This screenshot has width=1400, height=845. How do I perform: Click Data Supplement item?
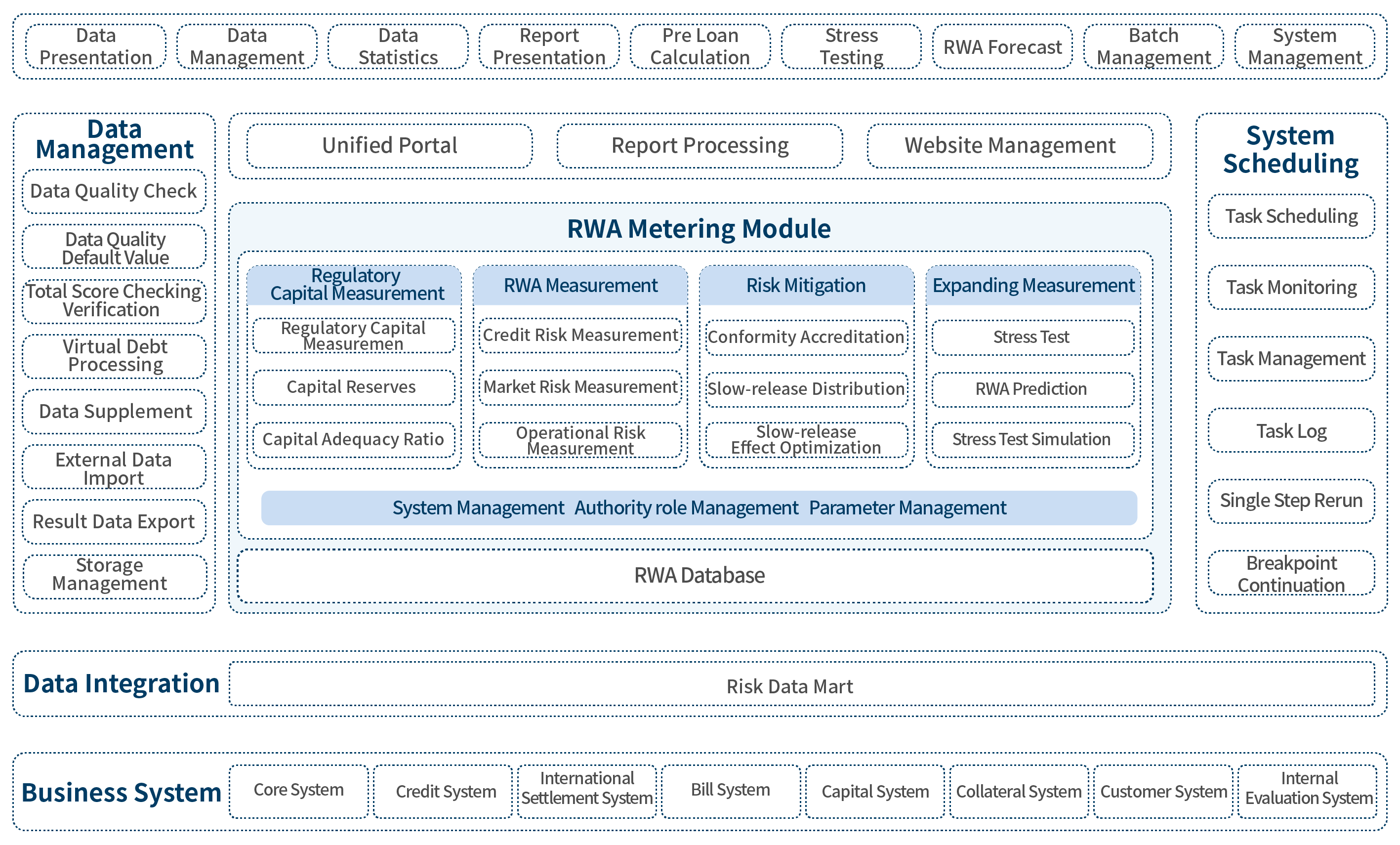pyautogui.click(x=114, y=412)
